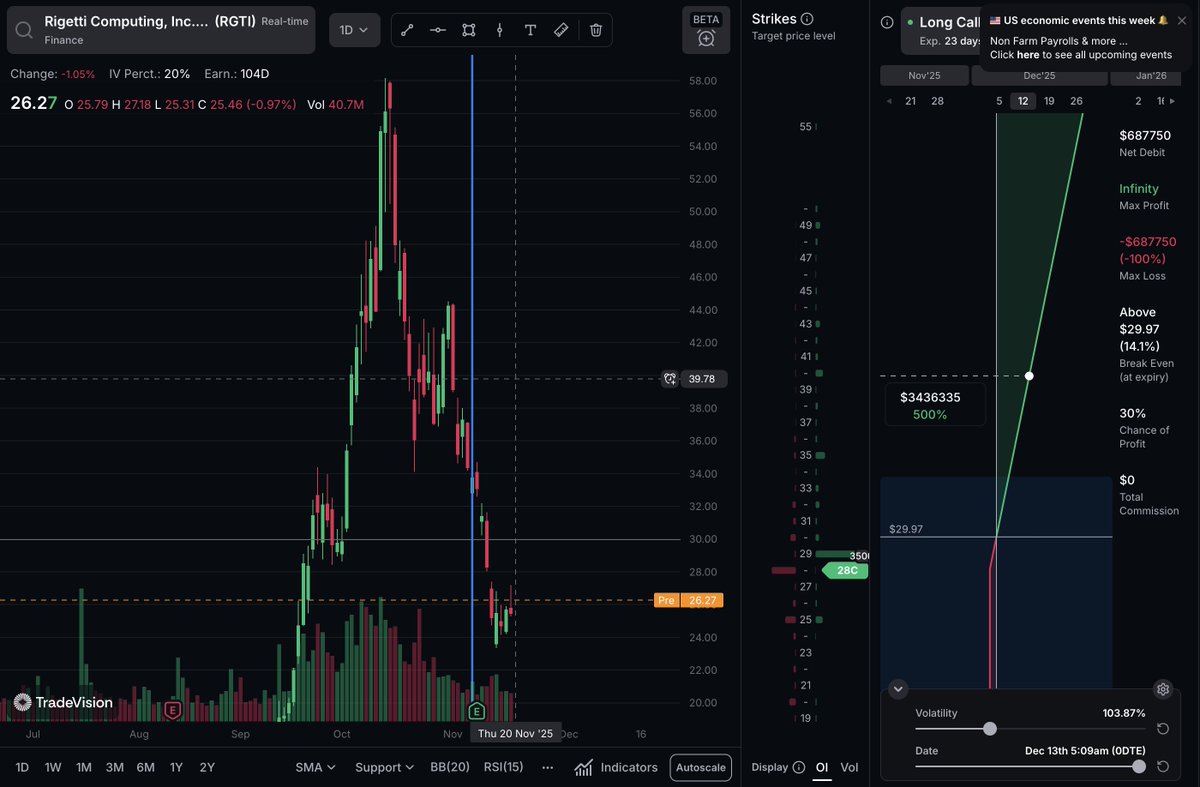Image resolution: width=1200 pixels, height=787 pixels.
Task: Select the Nov'25 expiration month
Action: click(924, 75)
